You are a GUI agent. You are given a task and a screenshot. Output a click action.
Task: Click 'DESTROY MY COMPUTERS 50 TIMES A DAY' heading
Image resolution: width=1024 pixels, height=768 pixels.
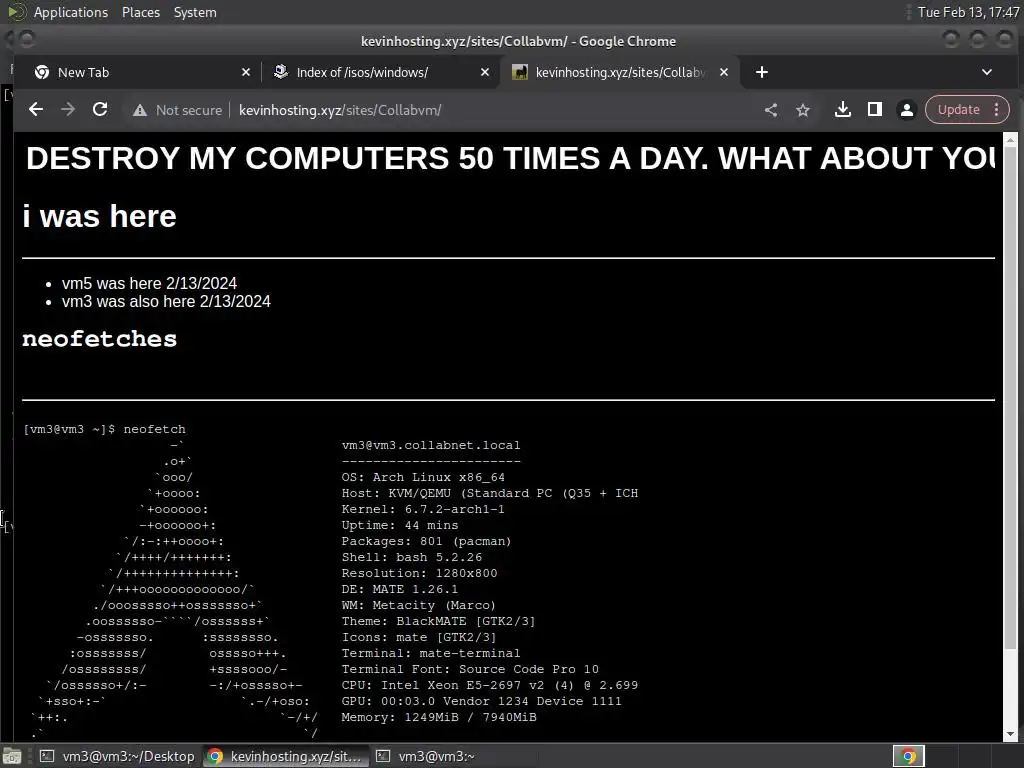(x=511, y=158)
